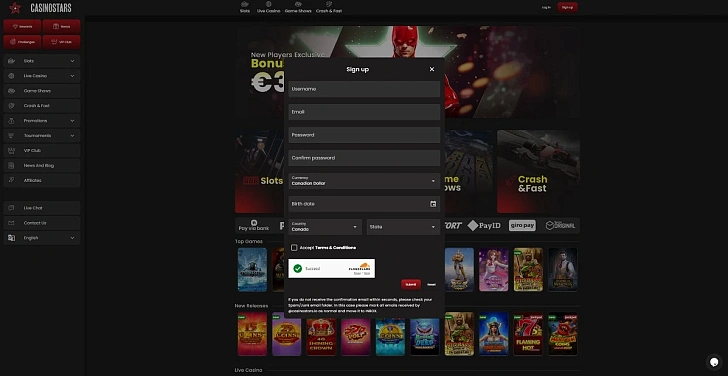Viewport: 728px width, 376px height.
Task: Open Slots in the top navigation
Action: pos(245,7)
